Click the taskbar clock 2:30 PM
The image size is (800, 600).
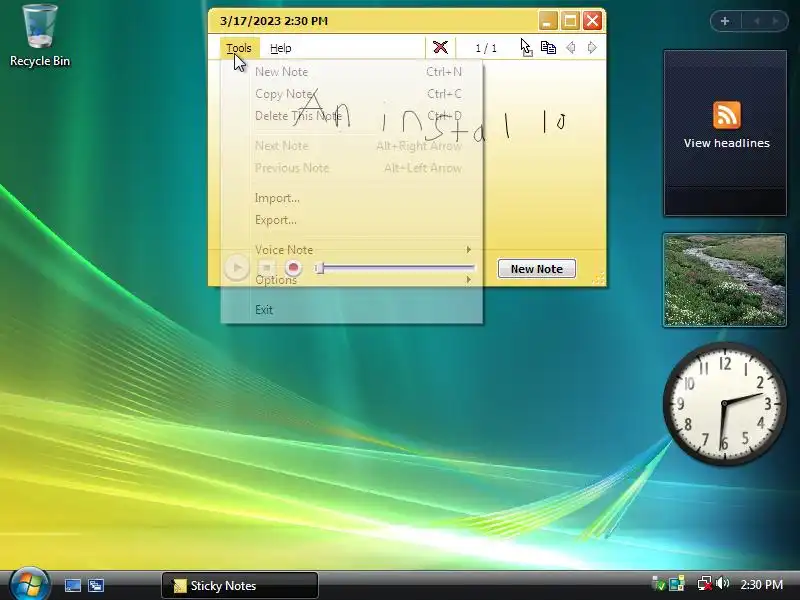point(761,584)
